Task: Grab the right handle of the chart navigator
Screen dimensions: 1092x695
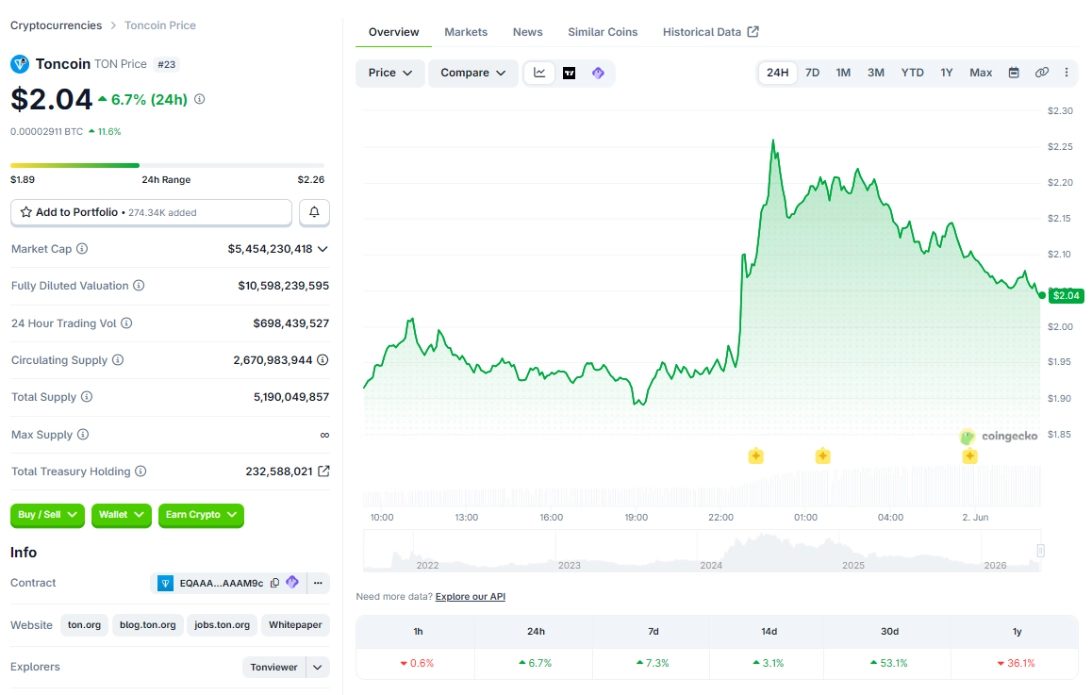Action: coord(1040,551)
